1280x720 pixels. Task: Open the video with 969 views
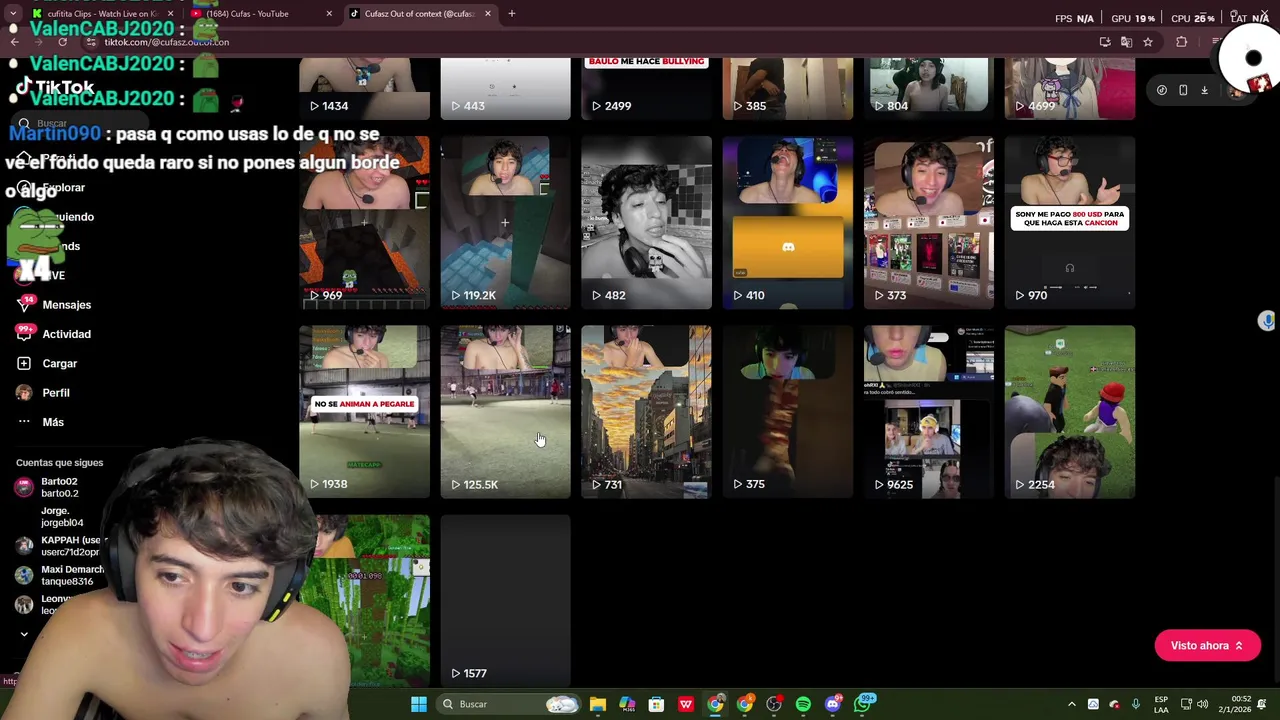[x=364, y=222]
